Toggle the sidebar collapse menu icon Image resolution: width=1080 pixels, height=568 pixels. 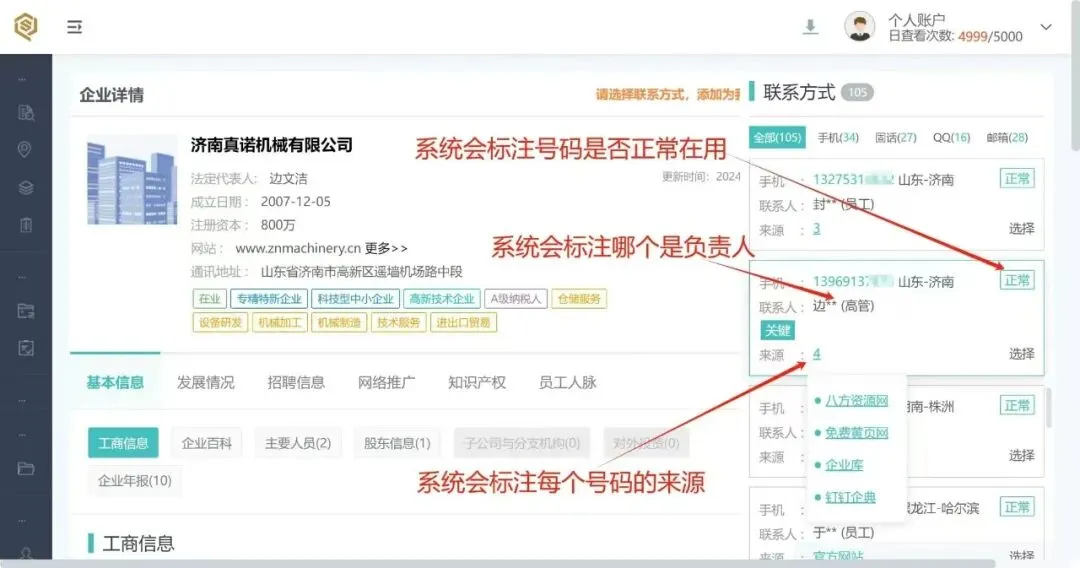coord(74,27)
